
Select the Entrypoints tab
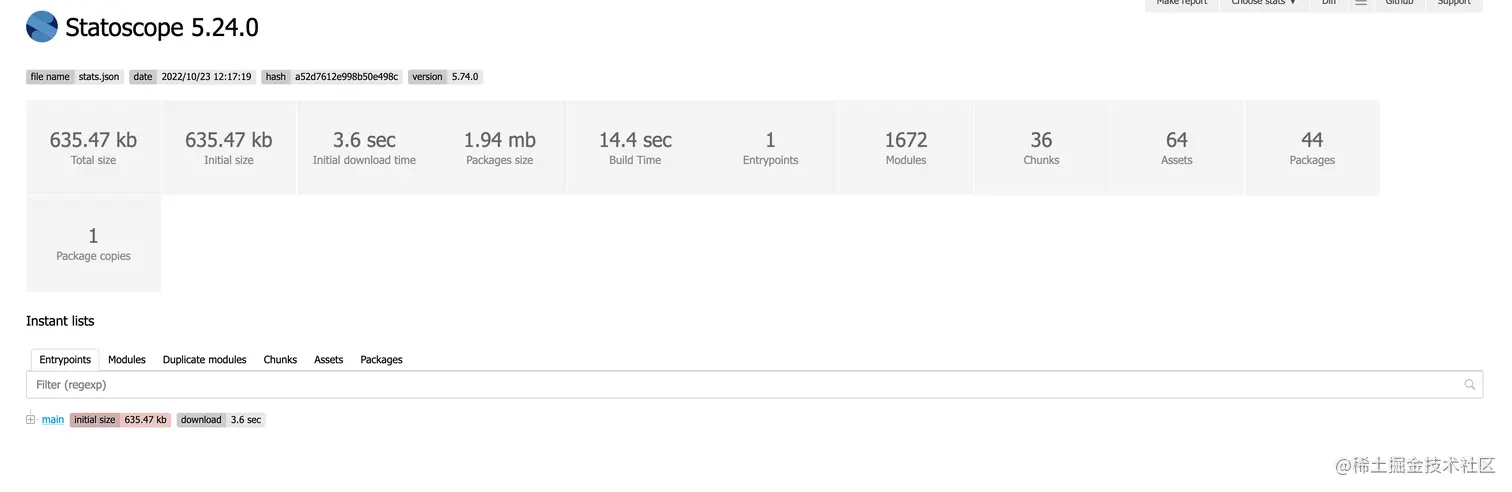[65, 360]
